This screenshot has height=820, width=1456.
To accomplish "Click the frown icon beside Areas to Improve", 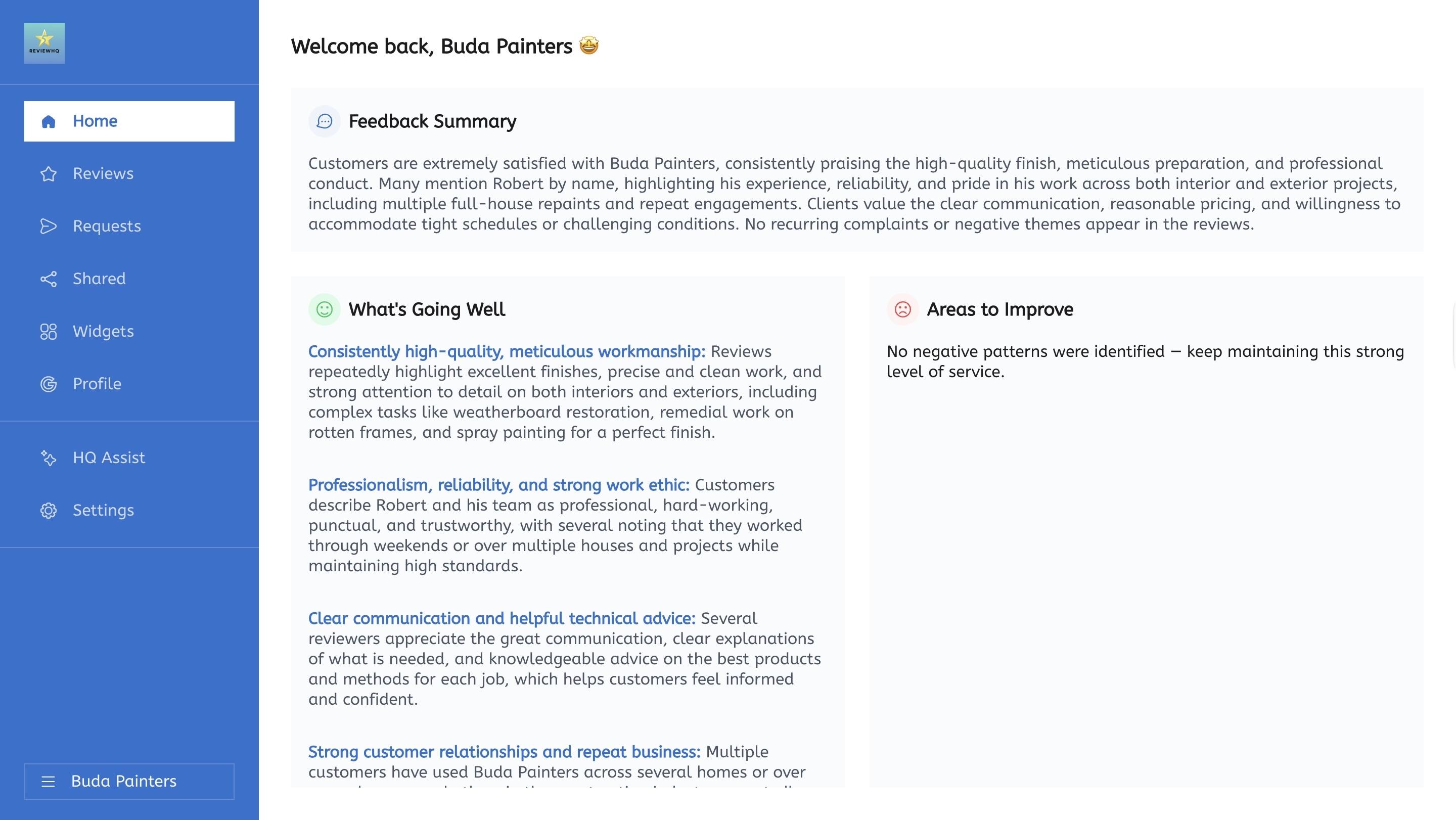I will tap(902, 309).
